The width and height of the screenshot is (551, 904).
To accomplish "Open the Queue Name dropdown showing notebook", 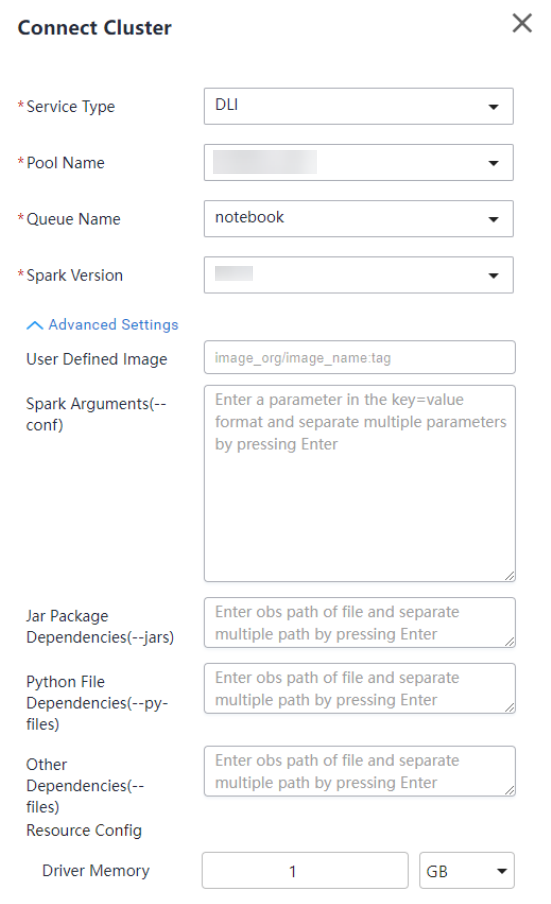I will [358, 219].
